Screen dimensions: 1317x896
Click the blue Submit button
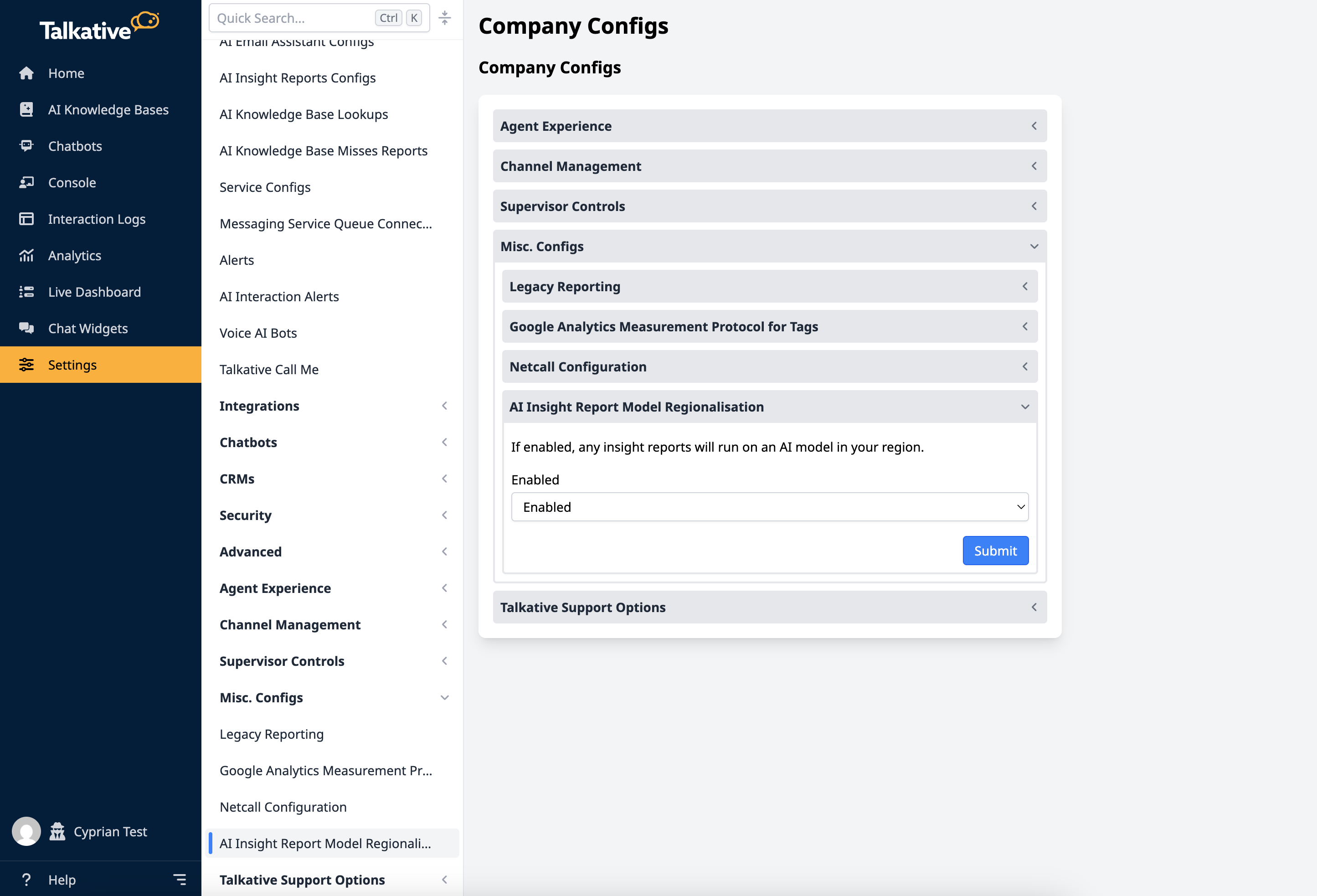(x=994, y=550)
